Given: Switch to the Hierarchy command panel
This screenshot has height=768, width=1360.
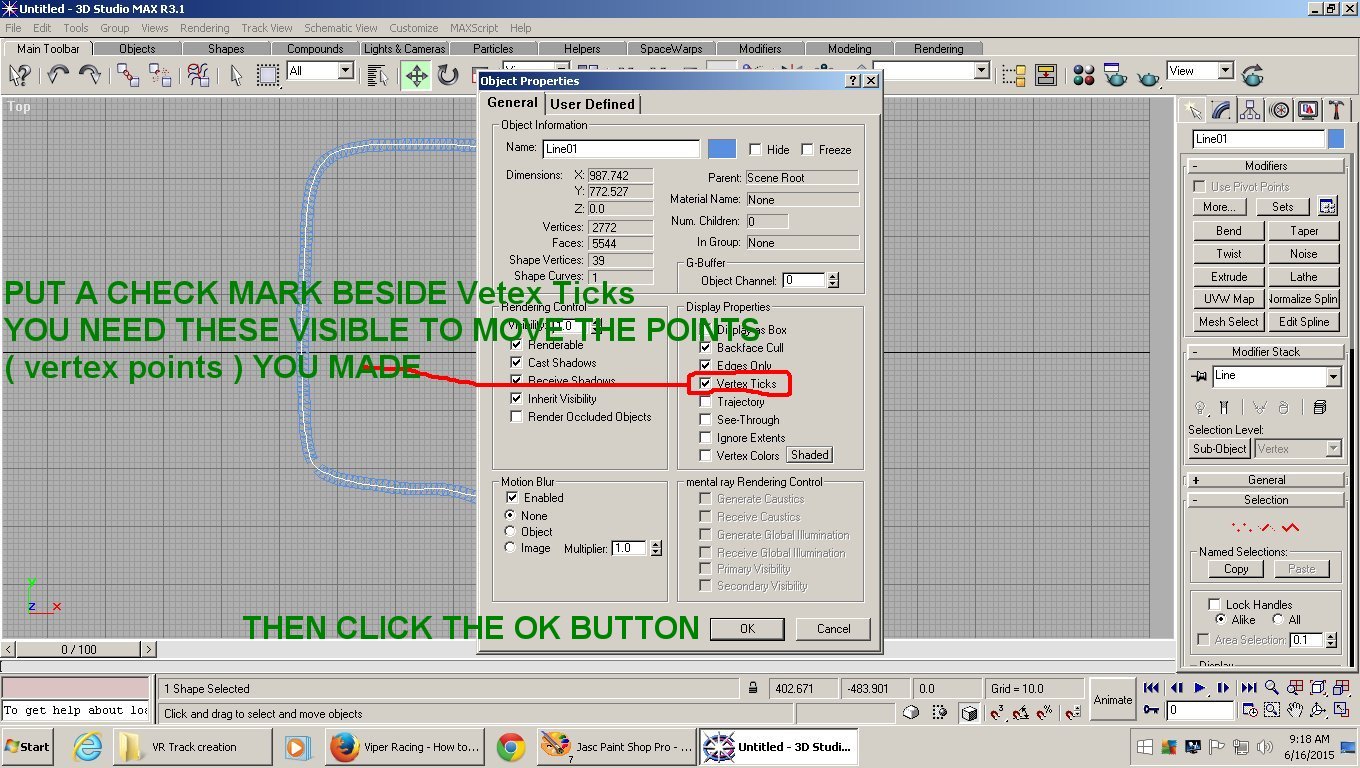Looking at the screenshot, I should point(1250,110).
